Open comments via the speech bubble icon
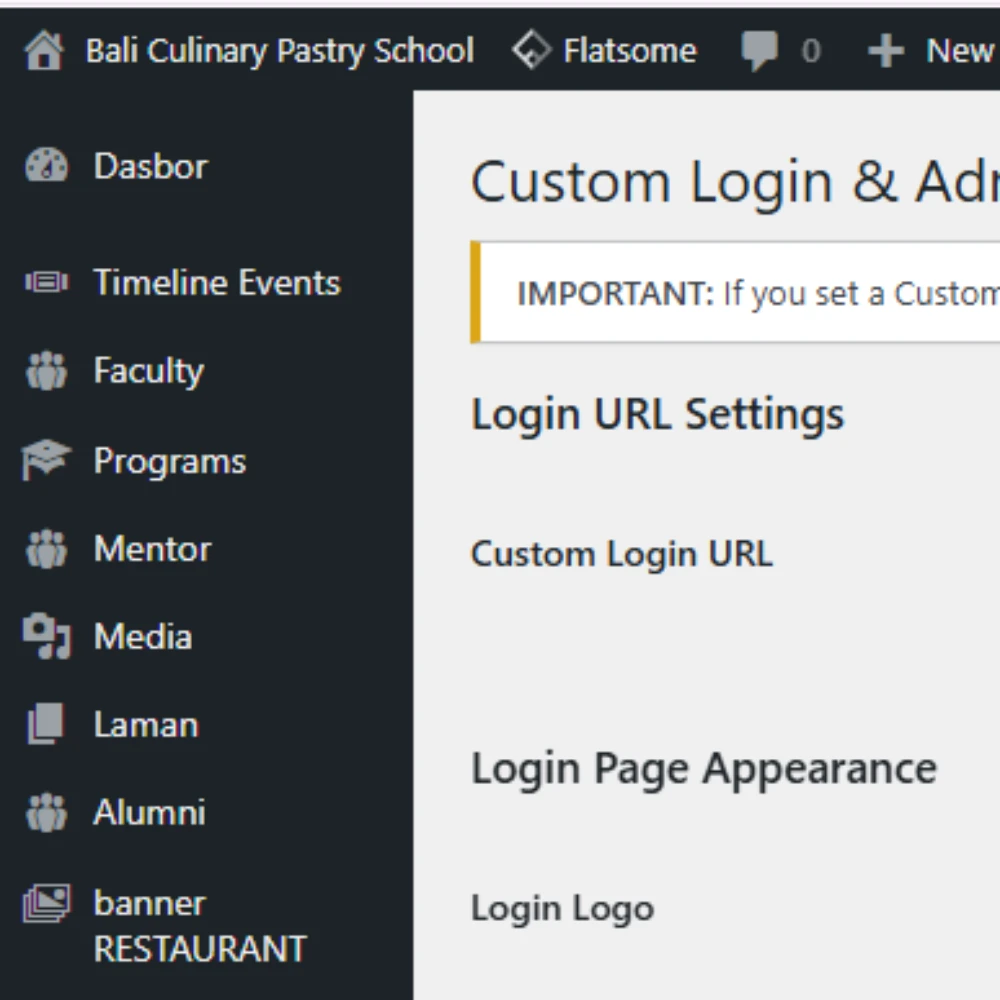Screen dimensions: 1000x1000 pyautogui.click(x=760, y=51)
